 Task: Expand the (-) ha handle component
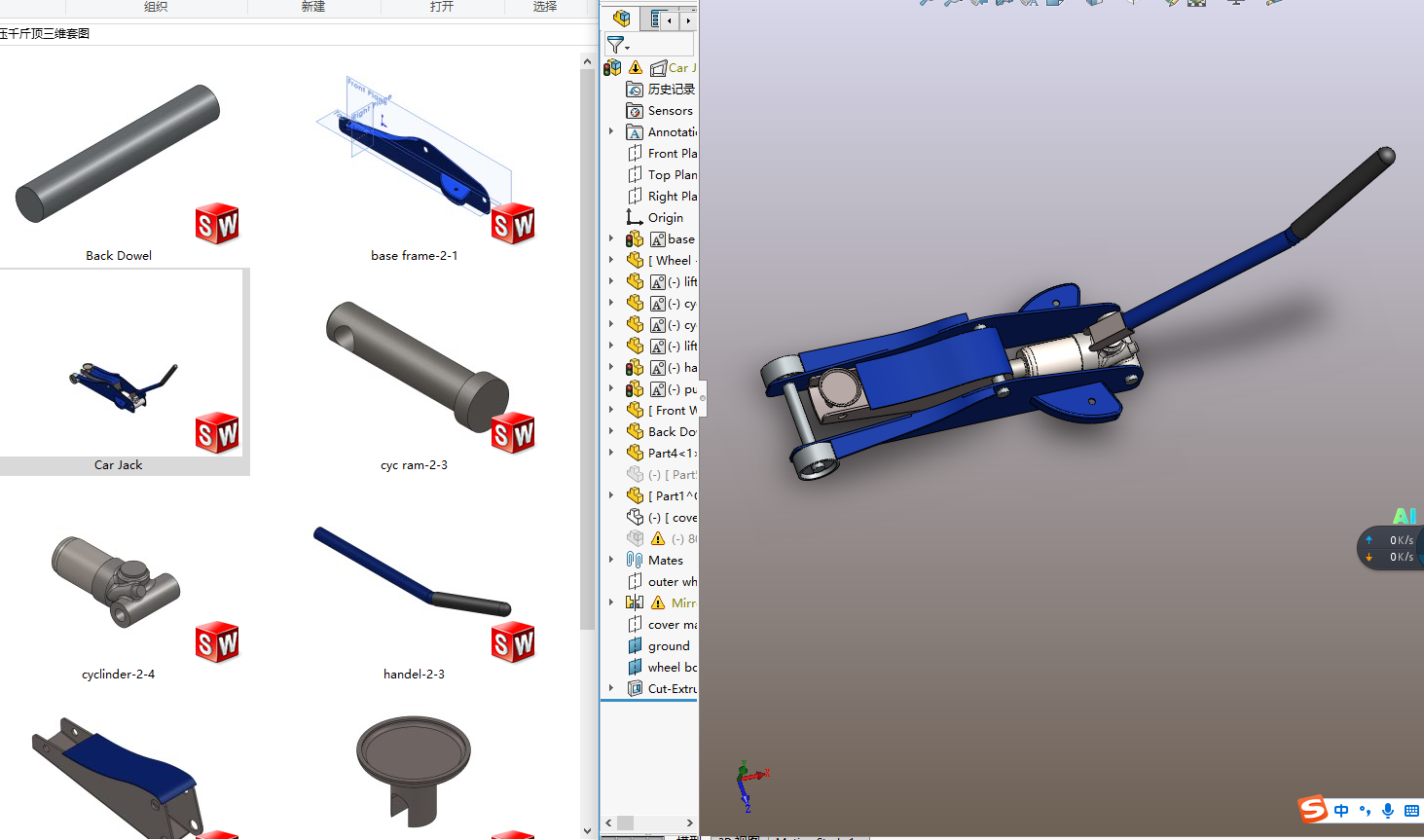point(611,367)
